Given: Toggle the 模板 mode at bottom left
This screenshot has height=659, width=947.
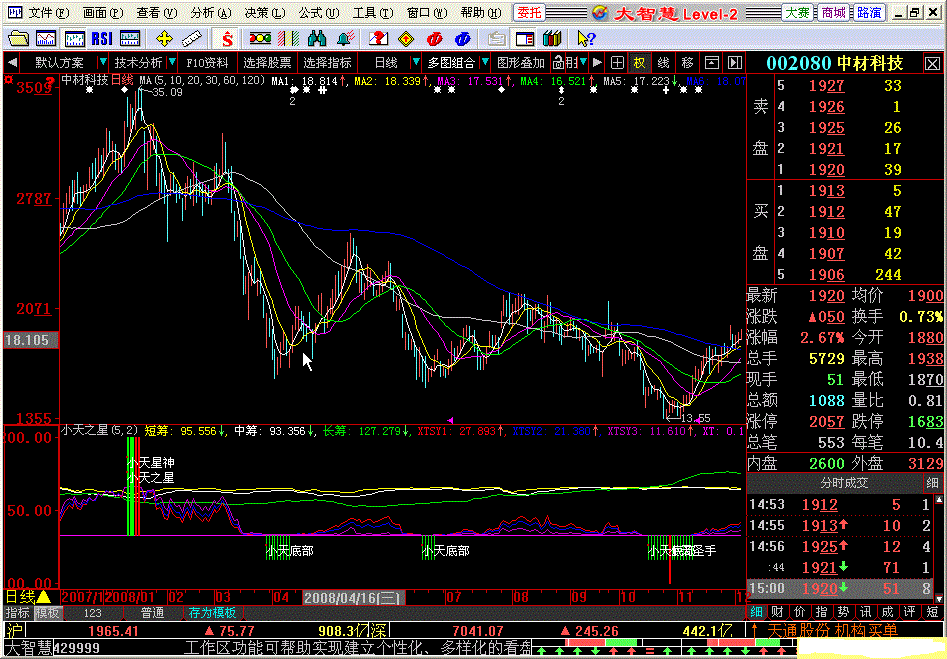Looking at the screenshot, I should (x=47, y=612).
